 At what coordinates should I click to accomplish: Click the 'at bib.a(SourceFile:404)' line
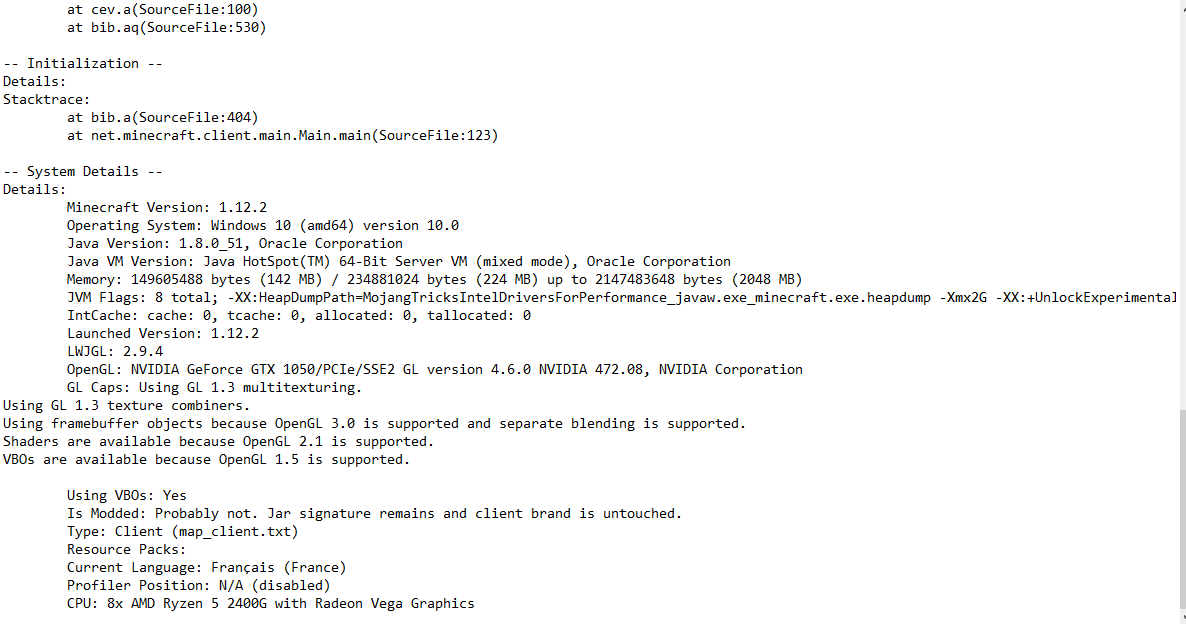[163, 117]
